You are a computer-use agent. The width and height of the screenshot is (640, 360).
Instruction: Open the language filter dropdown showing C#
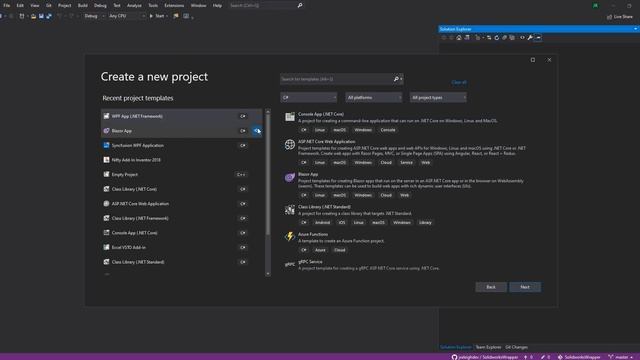click(309, 98)
